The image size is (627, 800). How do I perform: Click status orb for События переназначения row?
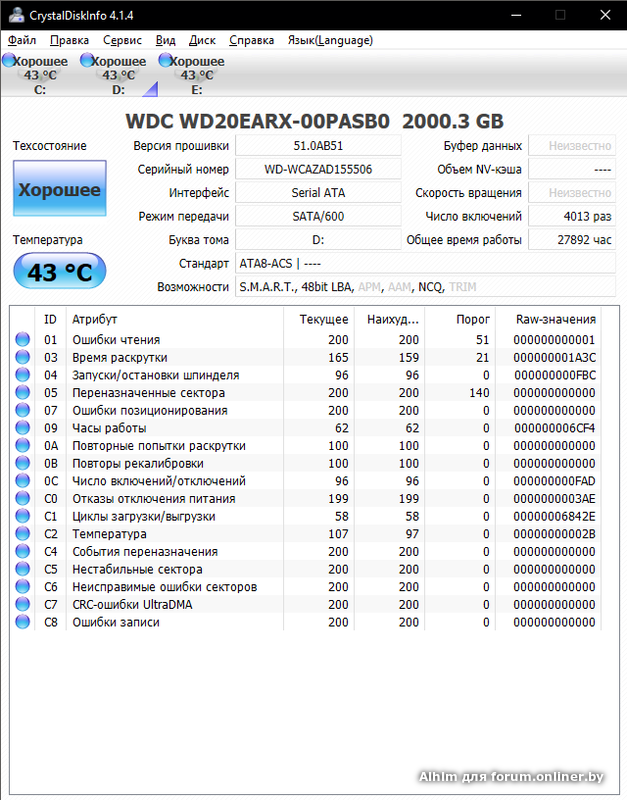(x=22, y=551)
